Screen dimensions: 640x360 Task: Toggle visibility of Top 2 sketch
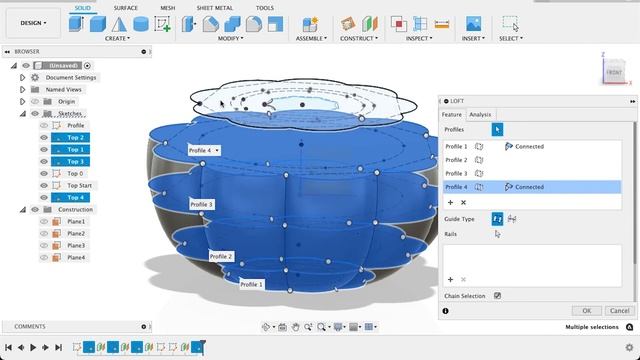click(44, 138)
